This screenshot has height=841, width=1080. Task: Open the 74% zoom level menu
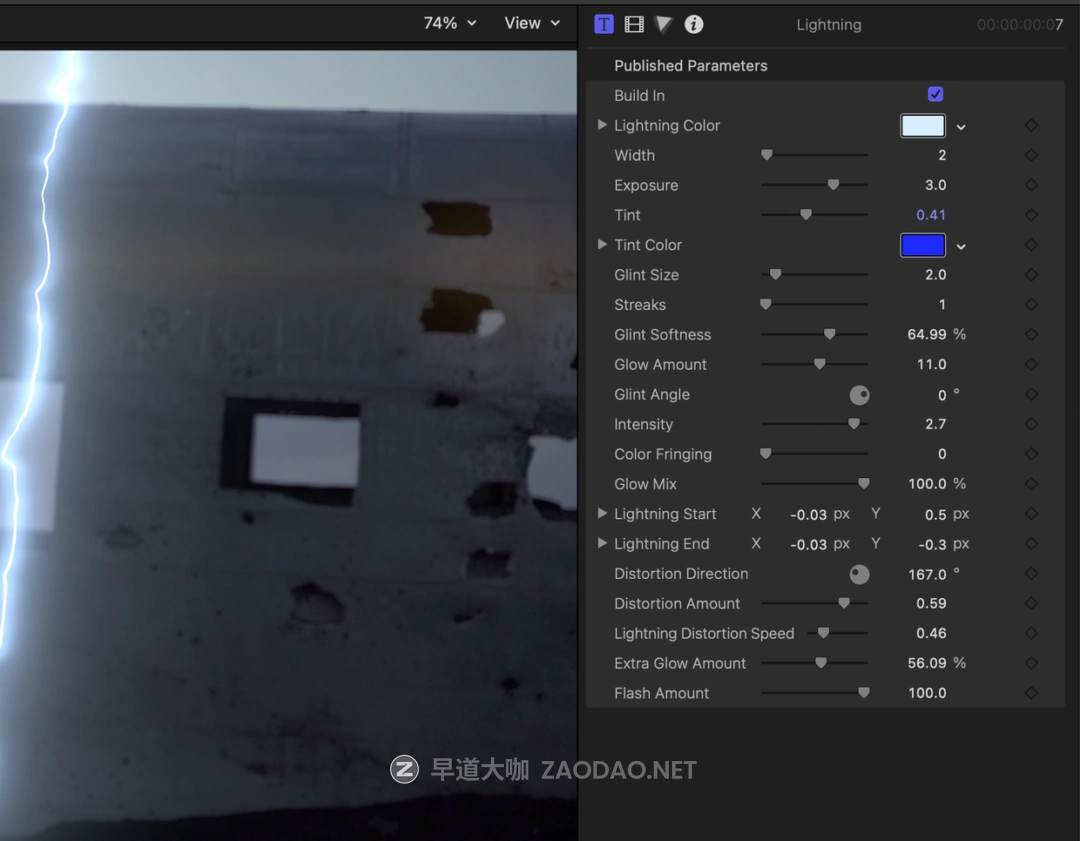450,23
